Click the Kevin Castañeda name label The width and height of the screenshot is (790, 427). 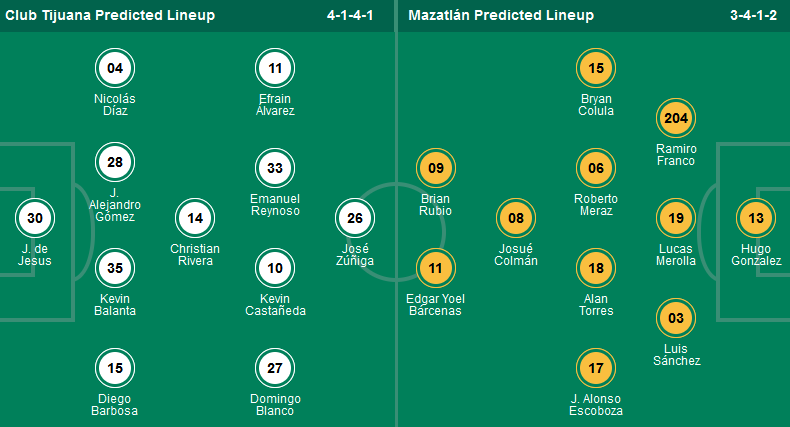[x=275, y=304]
